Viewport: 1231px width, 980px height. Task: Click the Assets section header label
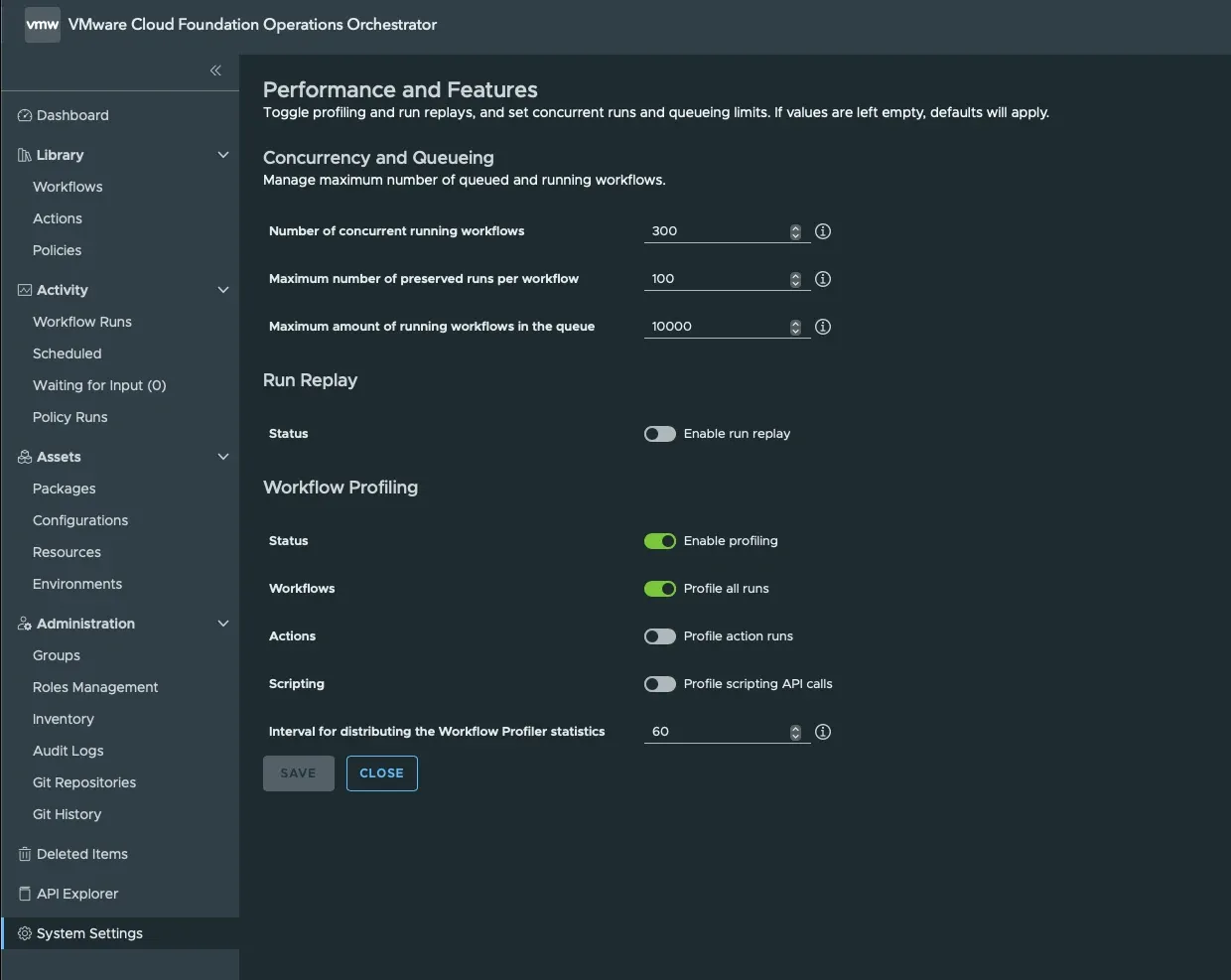[x=59, y=457]
